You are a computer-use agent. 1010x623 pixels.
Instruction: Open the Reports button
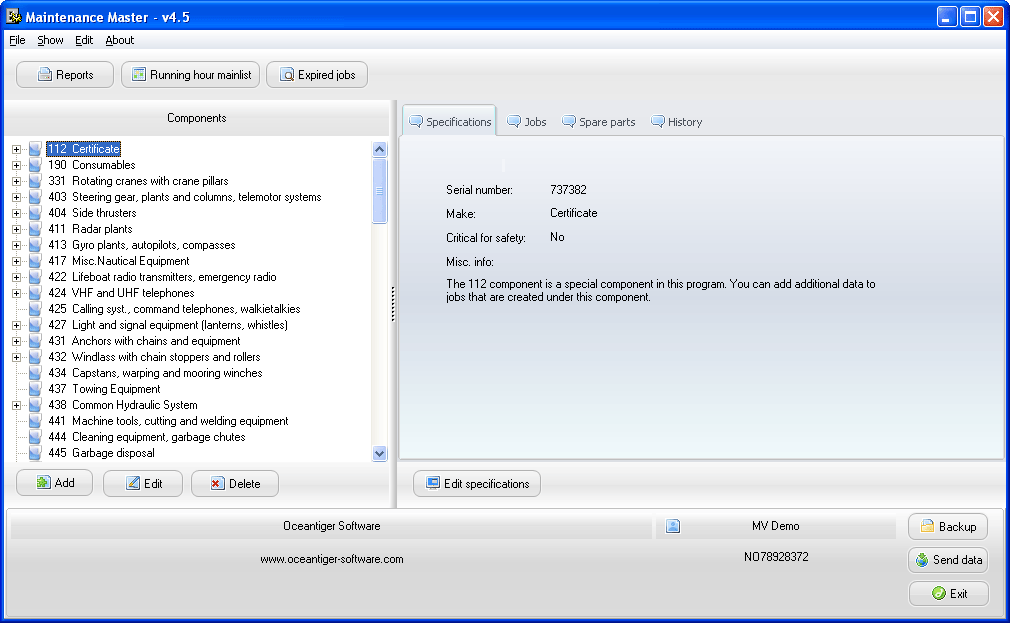(x=65, y=75)
